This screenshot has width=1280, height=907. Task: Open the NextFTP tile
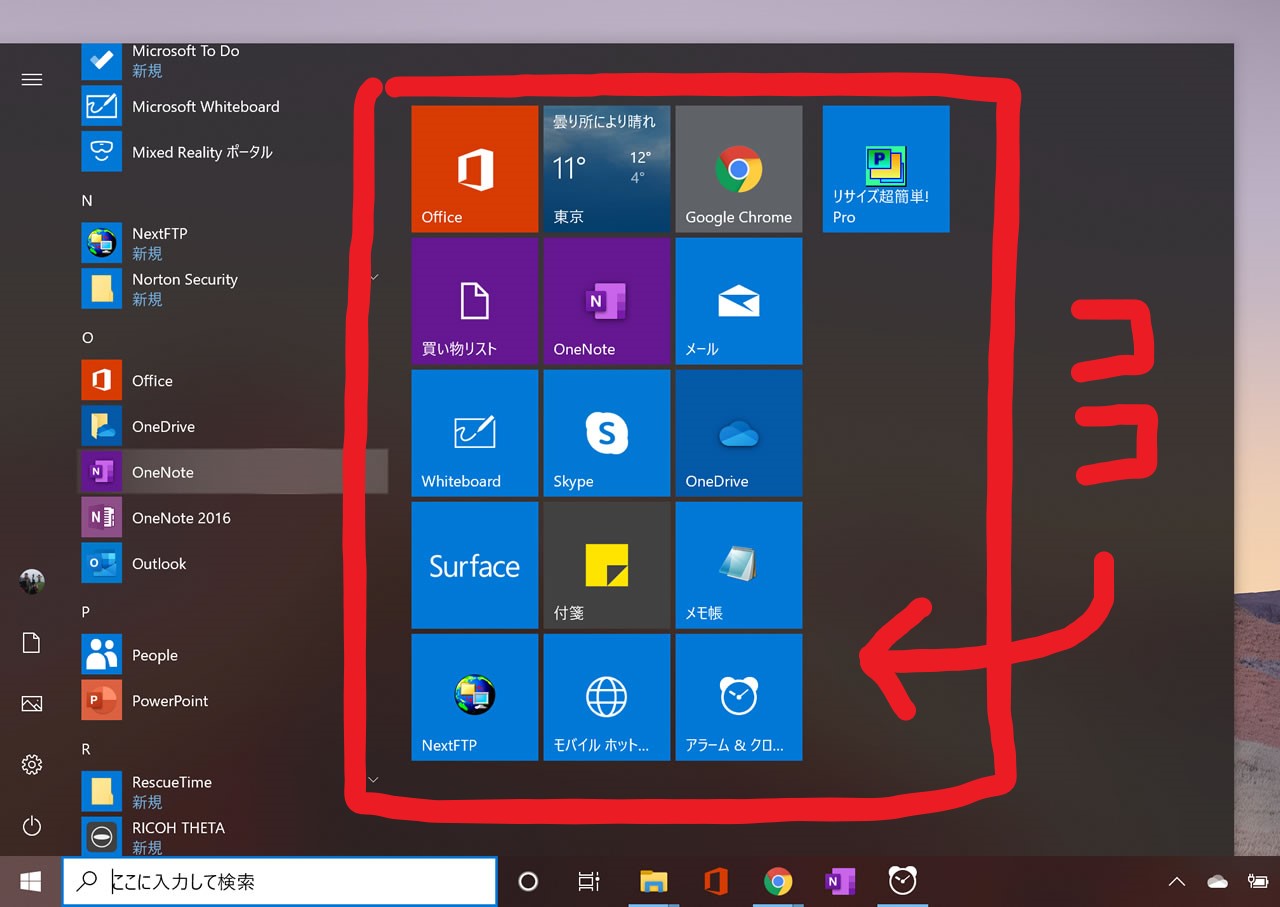tap(474, 697)
